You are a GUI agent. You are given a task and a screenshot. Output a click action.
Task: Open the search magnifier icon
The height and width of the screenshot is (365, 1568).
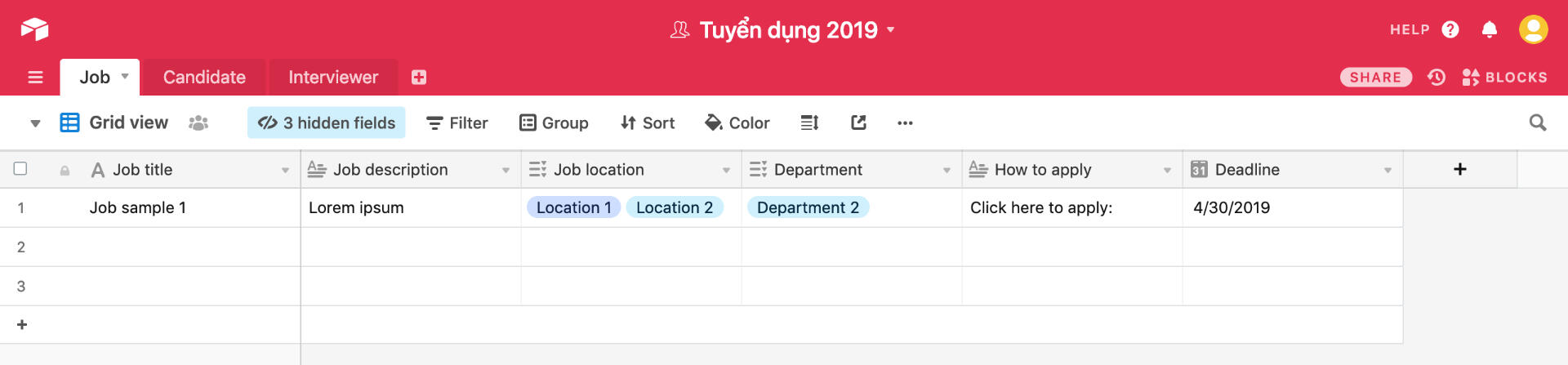point(1537,123)
